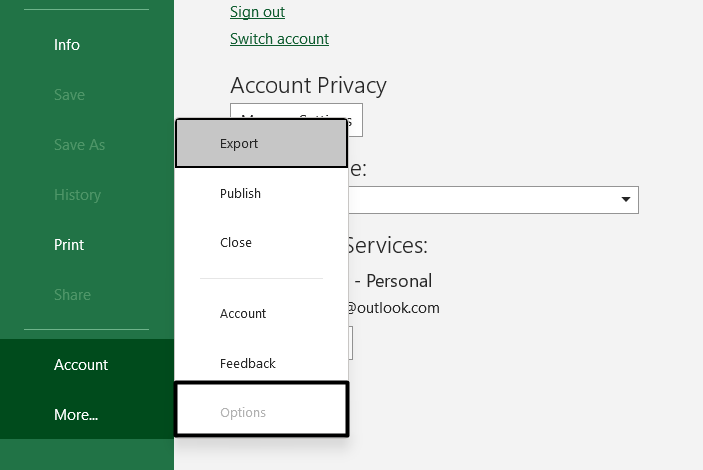Click the Switch account link

279,39
